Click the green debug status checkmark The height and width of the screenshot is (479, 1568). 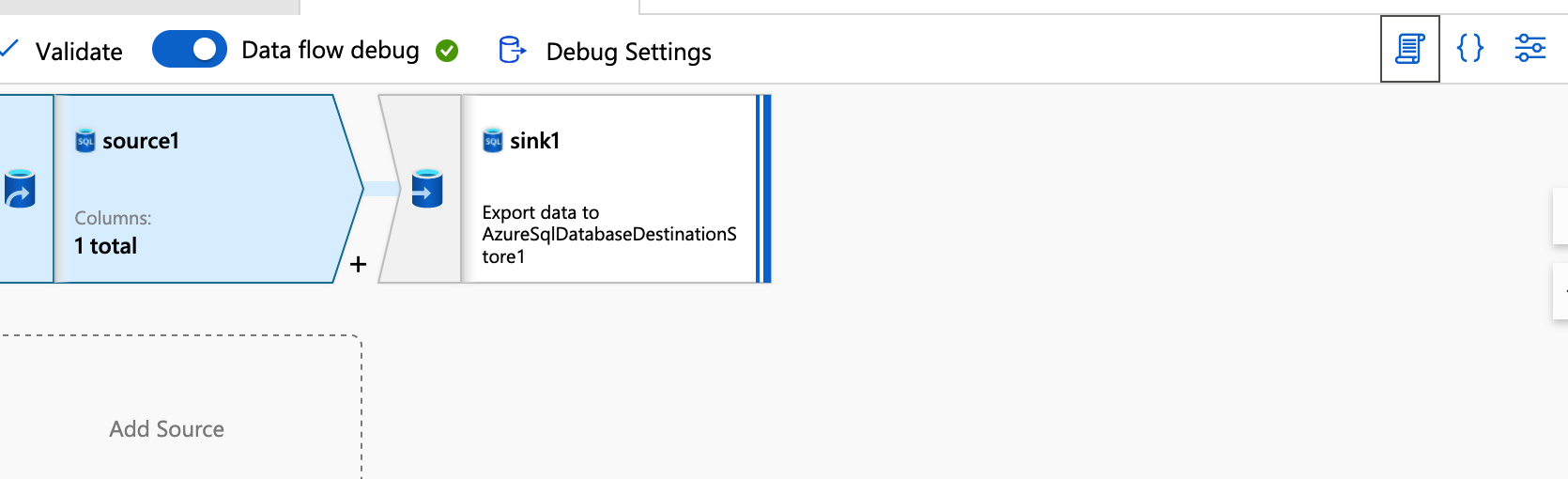[447, 51]
